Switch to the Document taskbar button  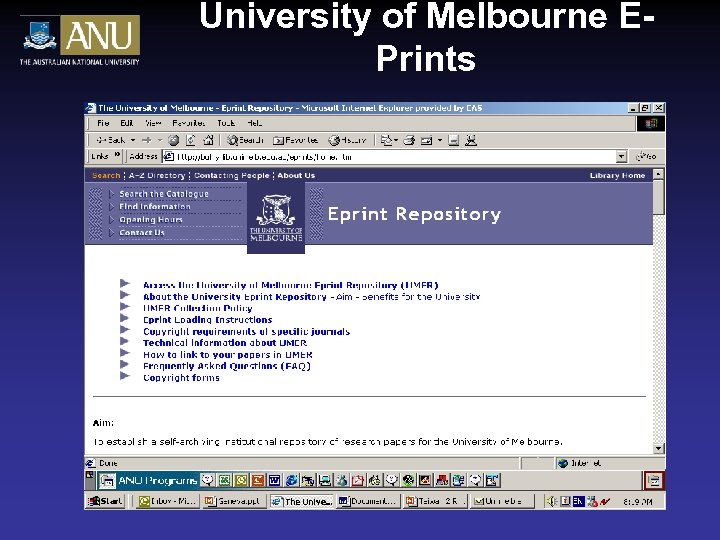tap(367, 501)
